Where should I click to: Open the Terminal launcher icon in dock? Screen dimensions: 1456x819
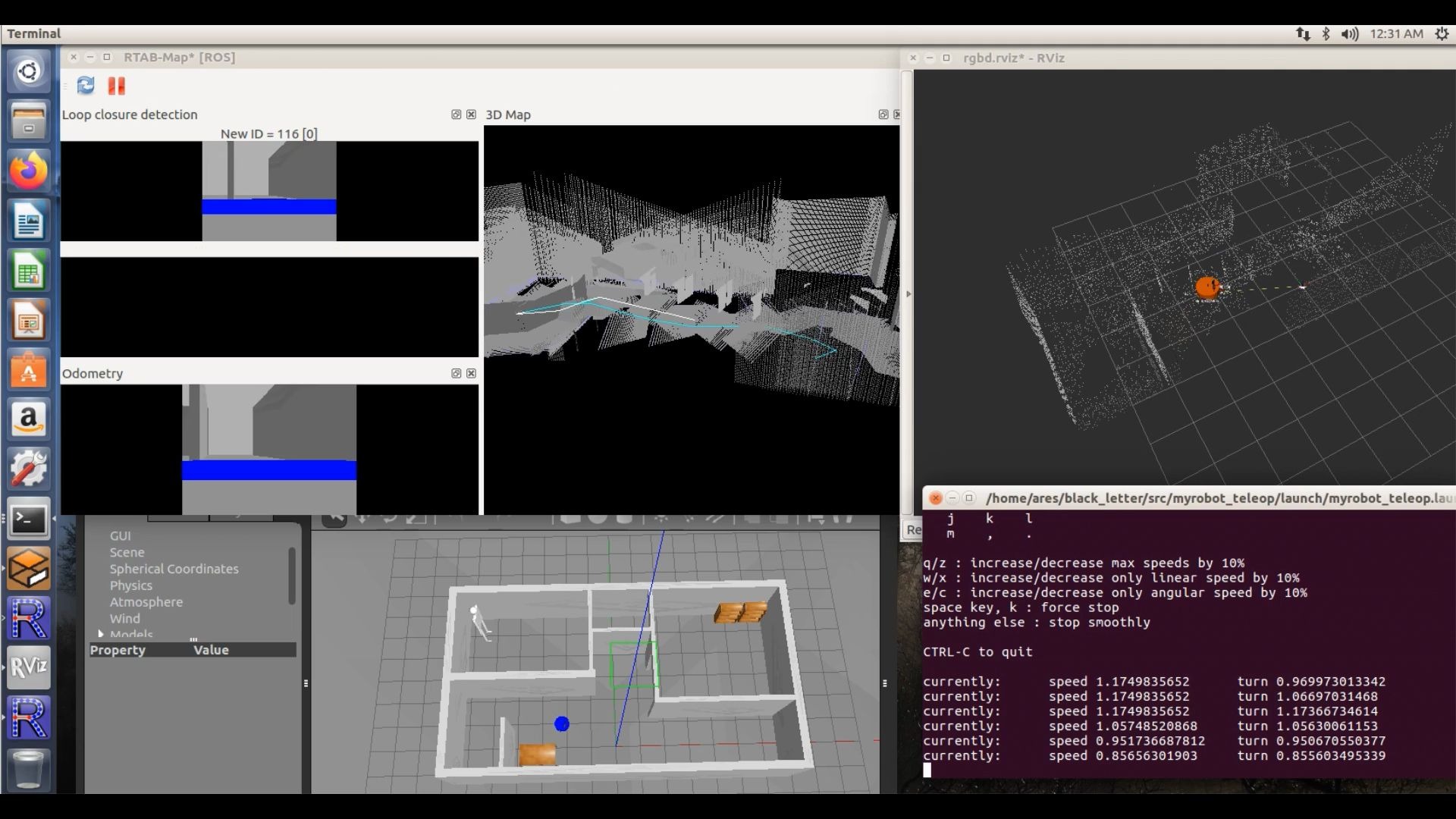click(29, 519)
